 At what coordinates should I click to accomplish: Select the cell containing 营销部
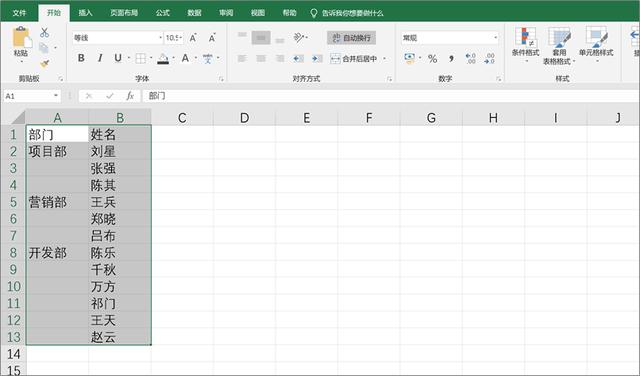coord(57,202)
